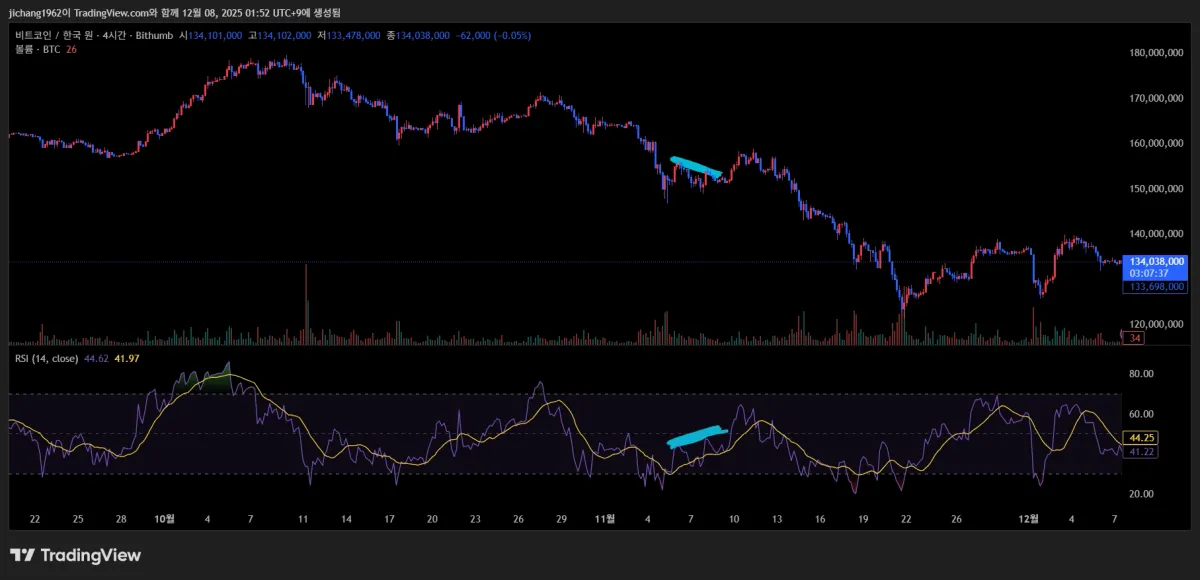Click the red volume value tag 34

click(1134, 338)
